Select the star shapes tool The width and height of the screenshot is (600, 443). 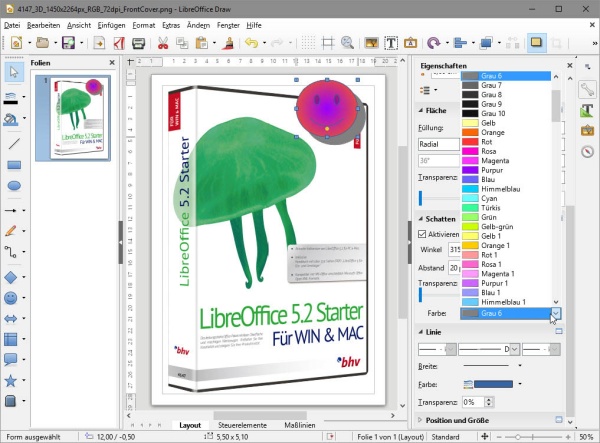11,380
